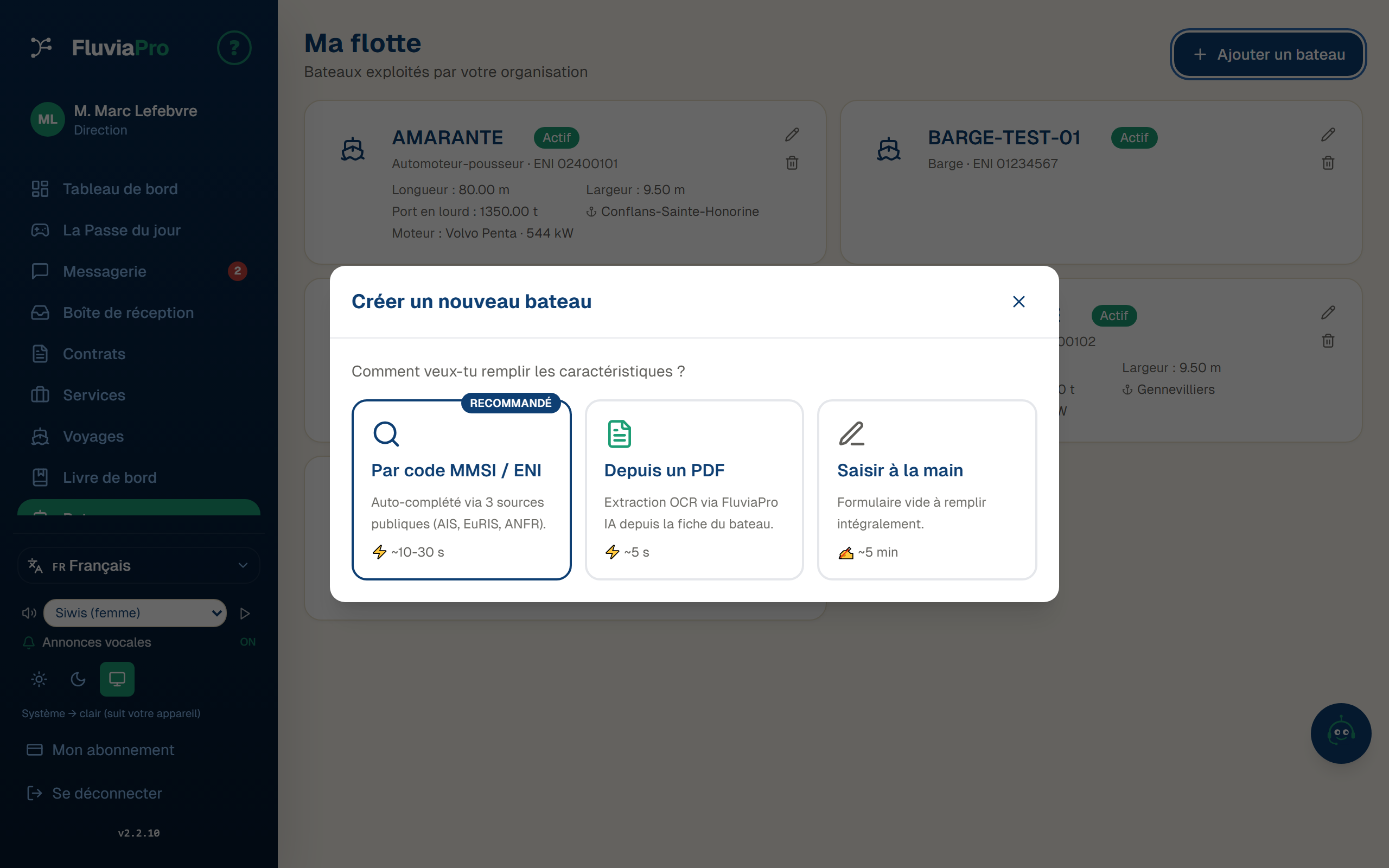The width and height of the screenshot is (1389, 868).
Task: Click the gamepad icon for La Passe du jour
Action: [x=40, y=230]
